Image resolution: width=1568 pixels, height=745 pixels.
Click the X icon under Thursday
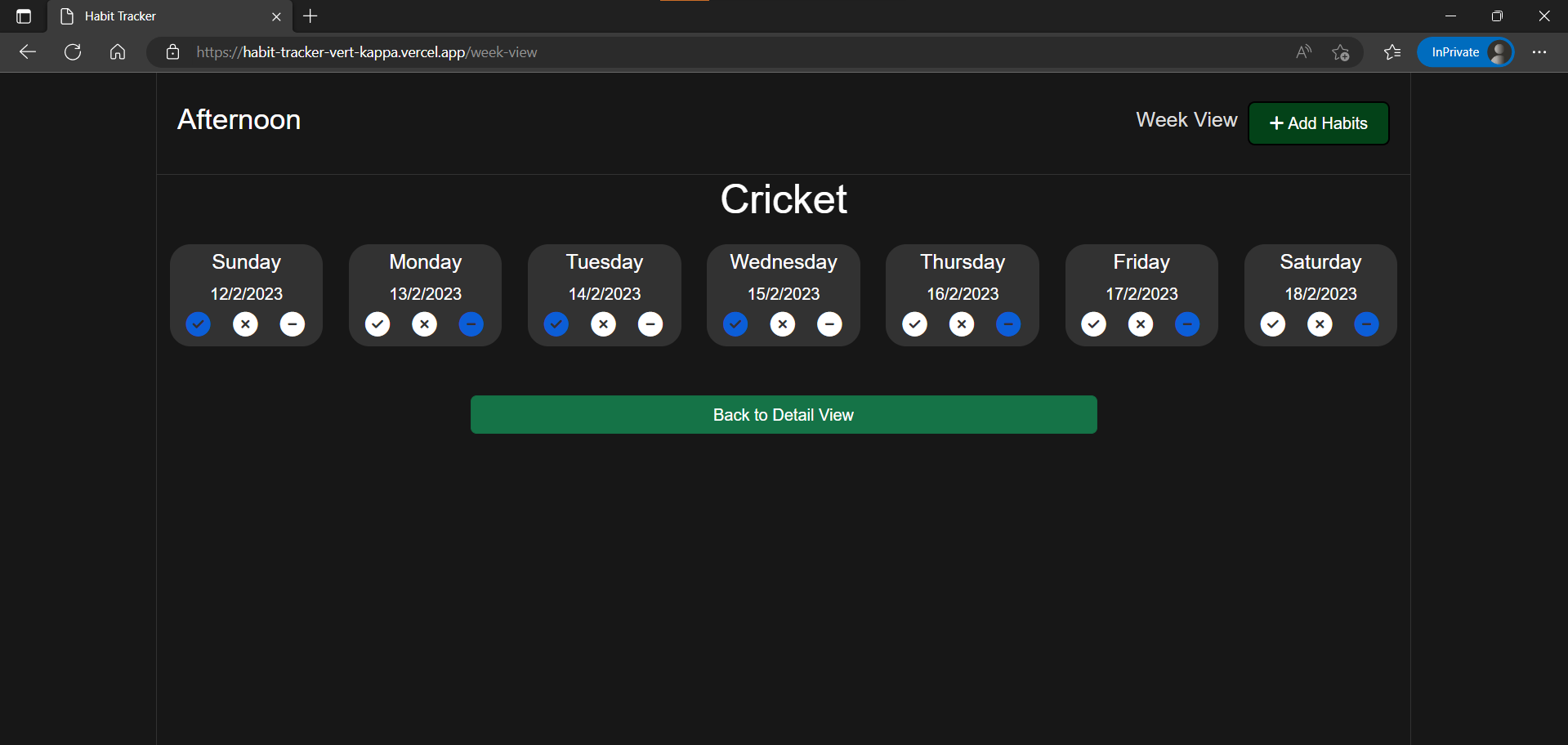pyautogui.click(x=961, y=324)
